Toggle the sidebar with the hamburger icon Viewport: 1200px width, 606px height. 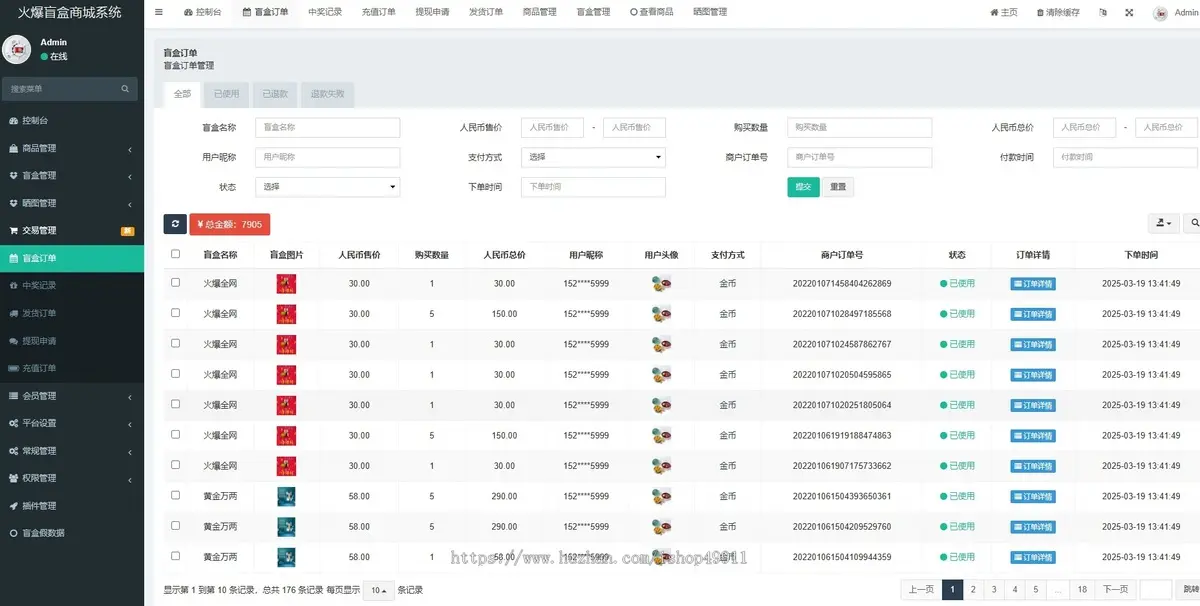pyautogui.click(x=159, y=12)
